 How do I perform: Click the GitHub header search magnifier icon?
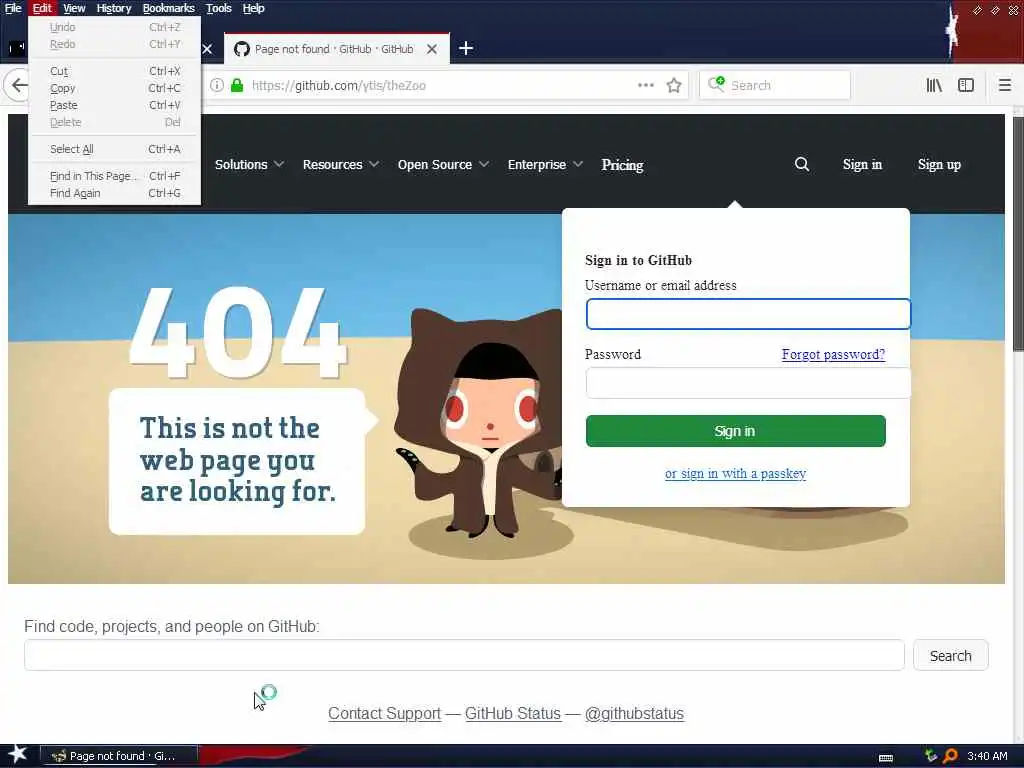coord(802,165)
